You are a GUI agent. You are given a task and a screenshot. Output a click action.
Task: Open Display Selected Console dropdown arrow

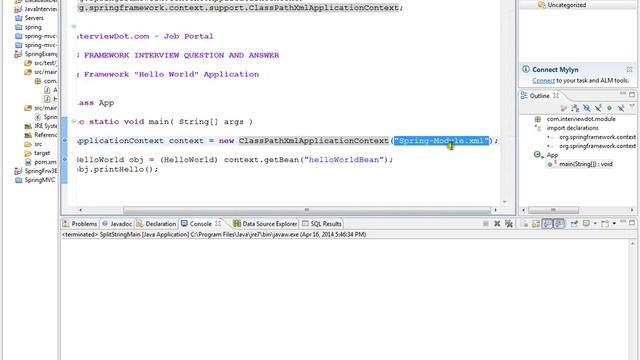595,224
